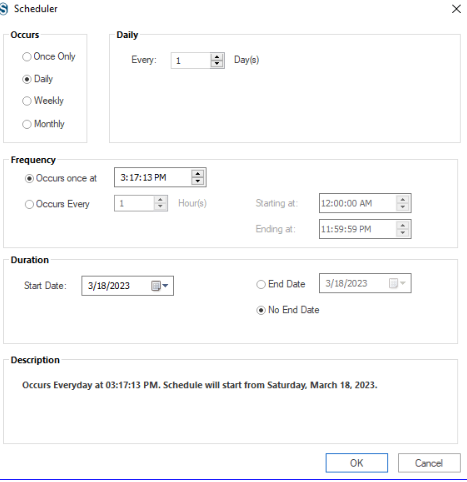The width and height of the screenshot is (467, 482).
Task: Click the Scheduler app icon in title bar
Action: [x=3, y=9]
